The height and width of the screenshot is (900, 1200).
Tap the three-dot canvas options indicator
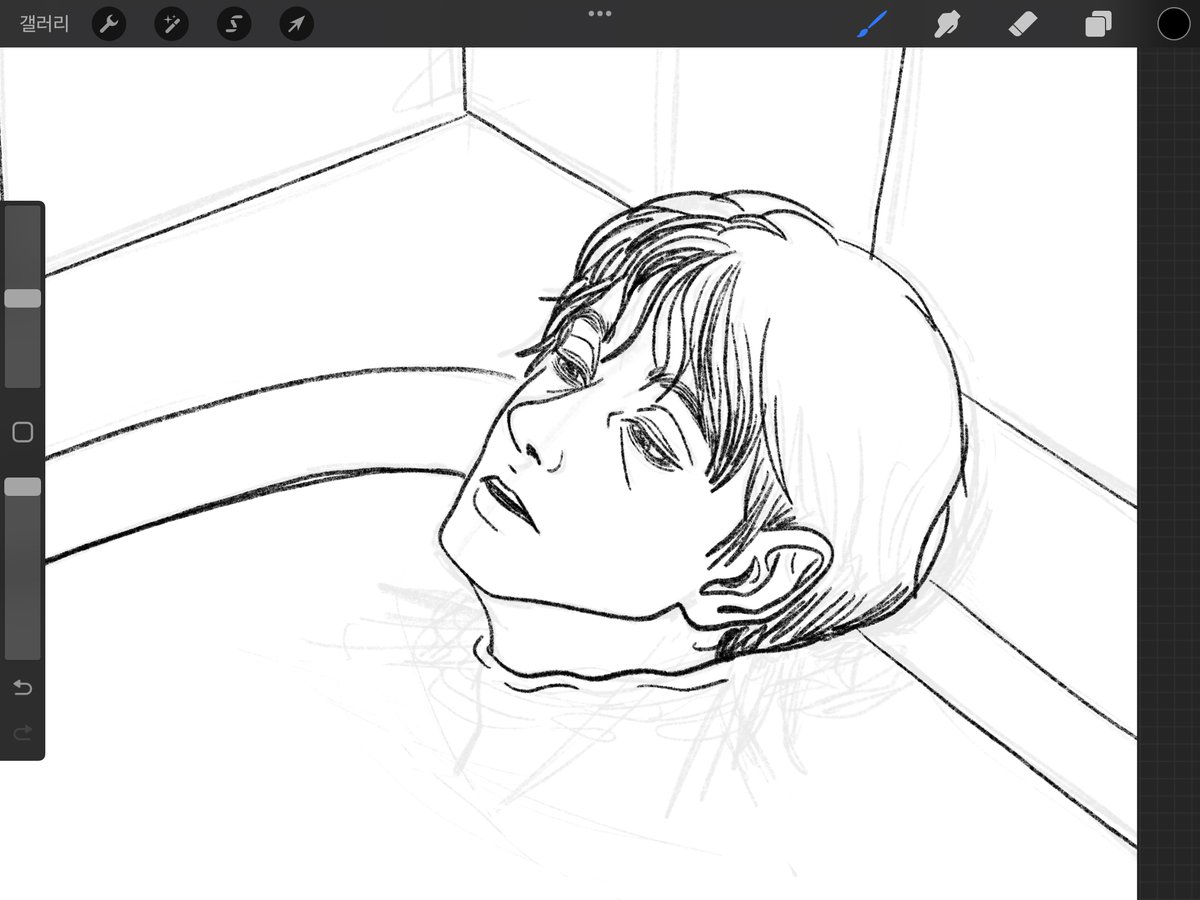tap(599, 13)
